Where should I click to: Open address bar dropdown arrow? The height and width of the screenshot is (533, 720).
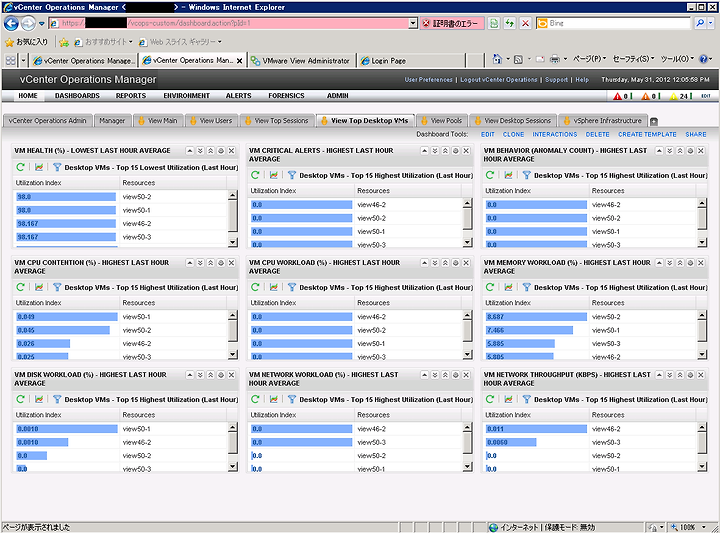(x=413, y=23)
